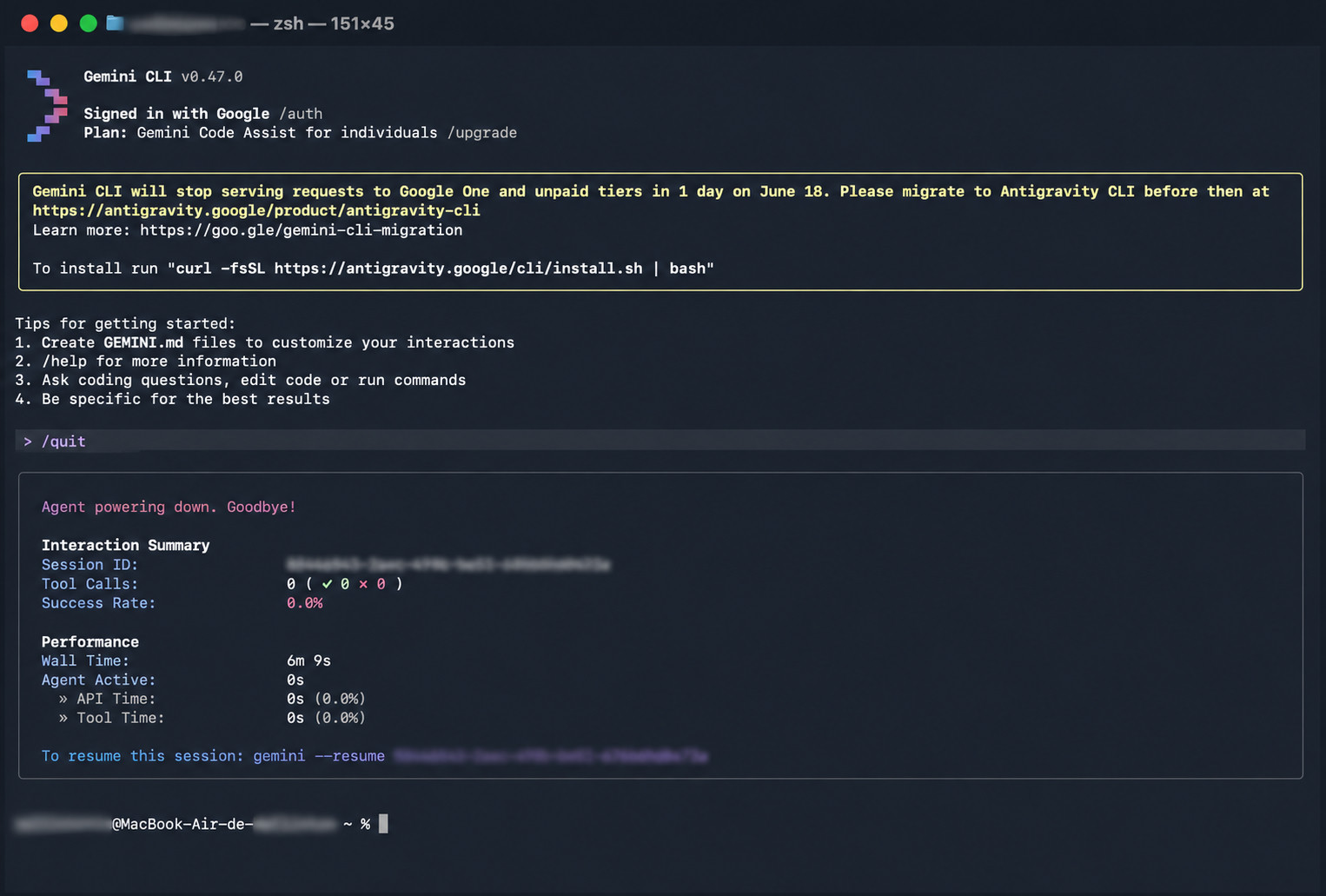Click the Interaction Summary heading
The width and height of the screenshot is (1326, 896).
pos(126,545)
